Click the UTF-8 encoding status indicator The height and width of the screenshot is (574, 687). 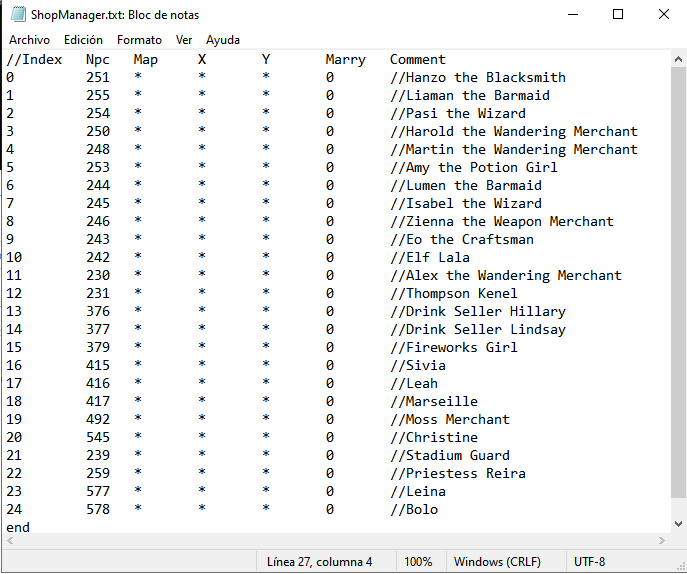589,562
